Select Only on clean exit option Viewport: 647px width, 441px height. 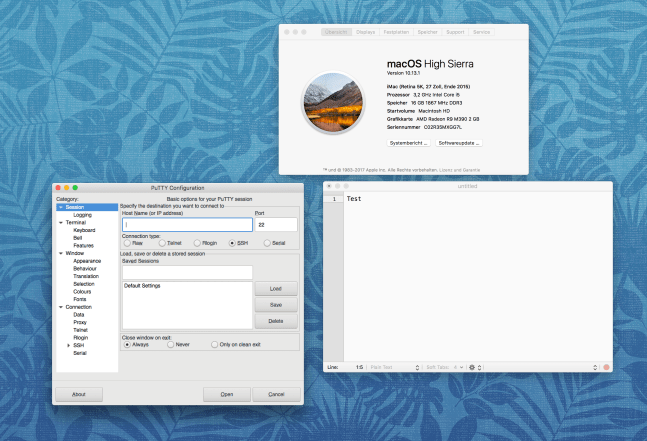215,344
